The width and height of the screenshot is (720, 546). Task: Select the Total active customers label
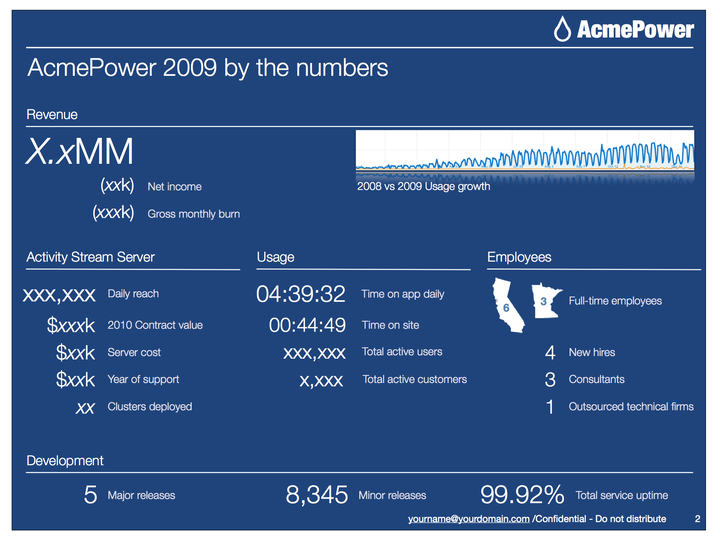[415, 379]
